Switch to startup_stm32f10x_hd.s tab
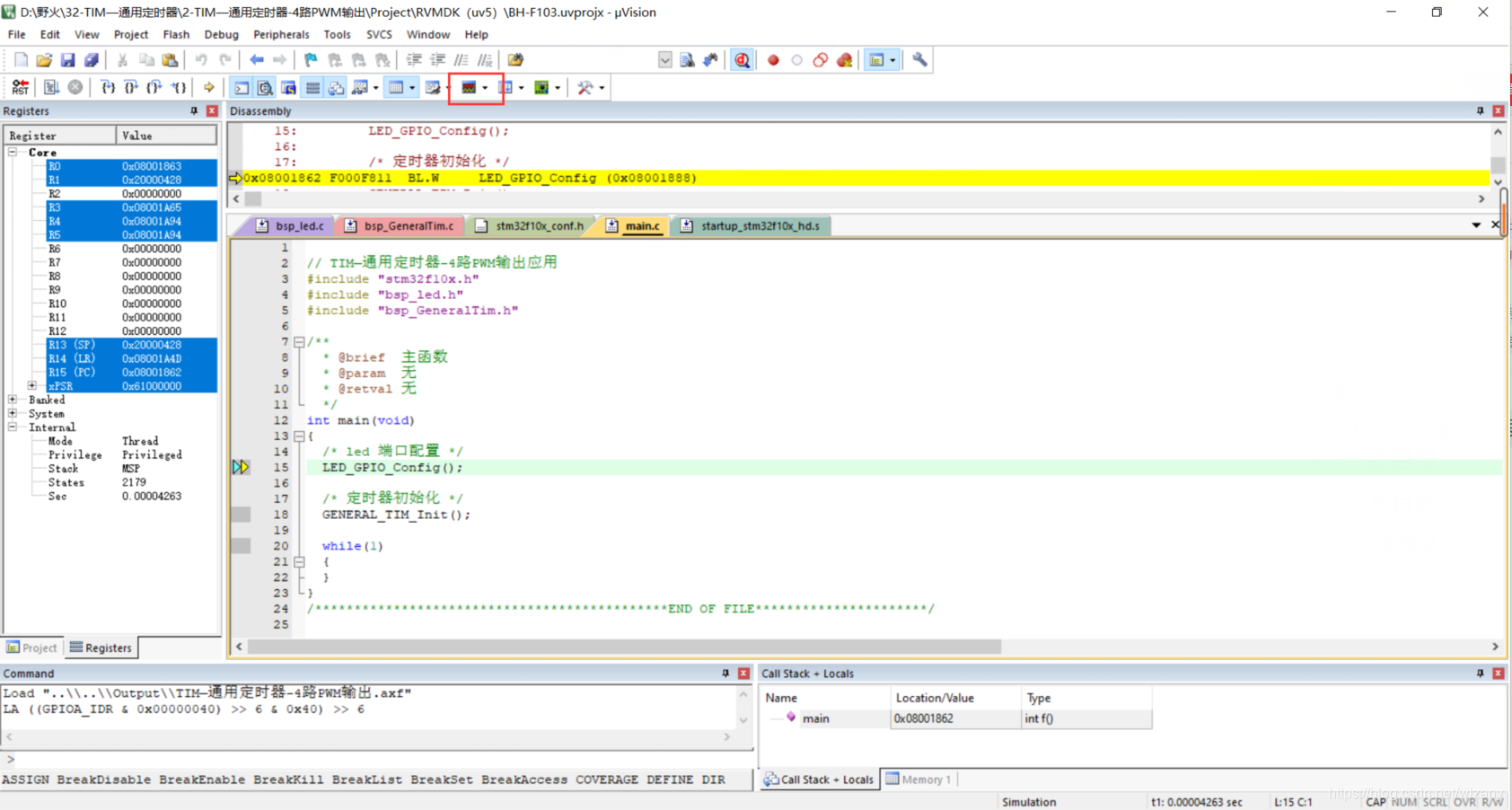 point(751,225)
